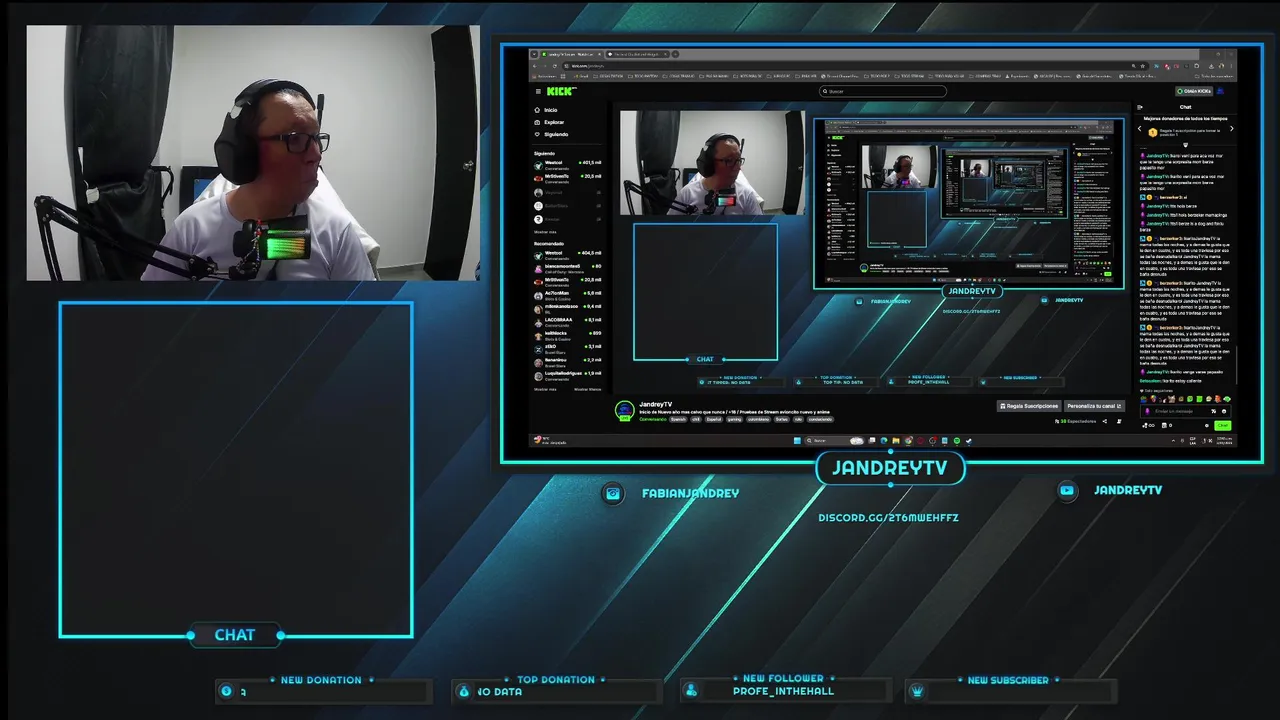Send message with green Chat button
The width and height of the screenshot is (1280, 720).
click(x=1223, y=425)
